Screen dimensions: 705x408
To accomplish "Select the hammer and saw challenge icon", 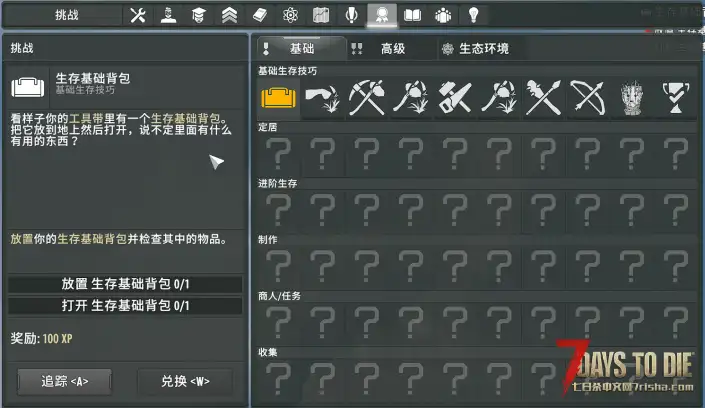I will click(455, 98).
